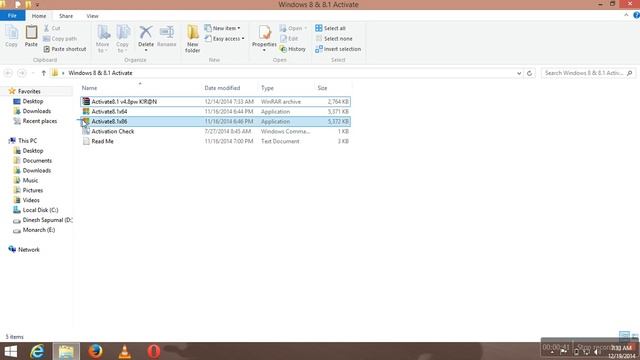This screenshot has height=360, width=640.
Task: Select the Read Me text document
Action: 215,141
